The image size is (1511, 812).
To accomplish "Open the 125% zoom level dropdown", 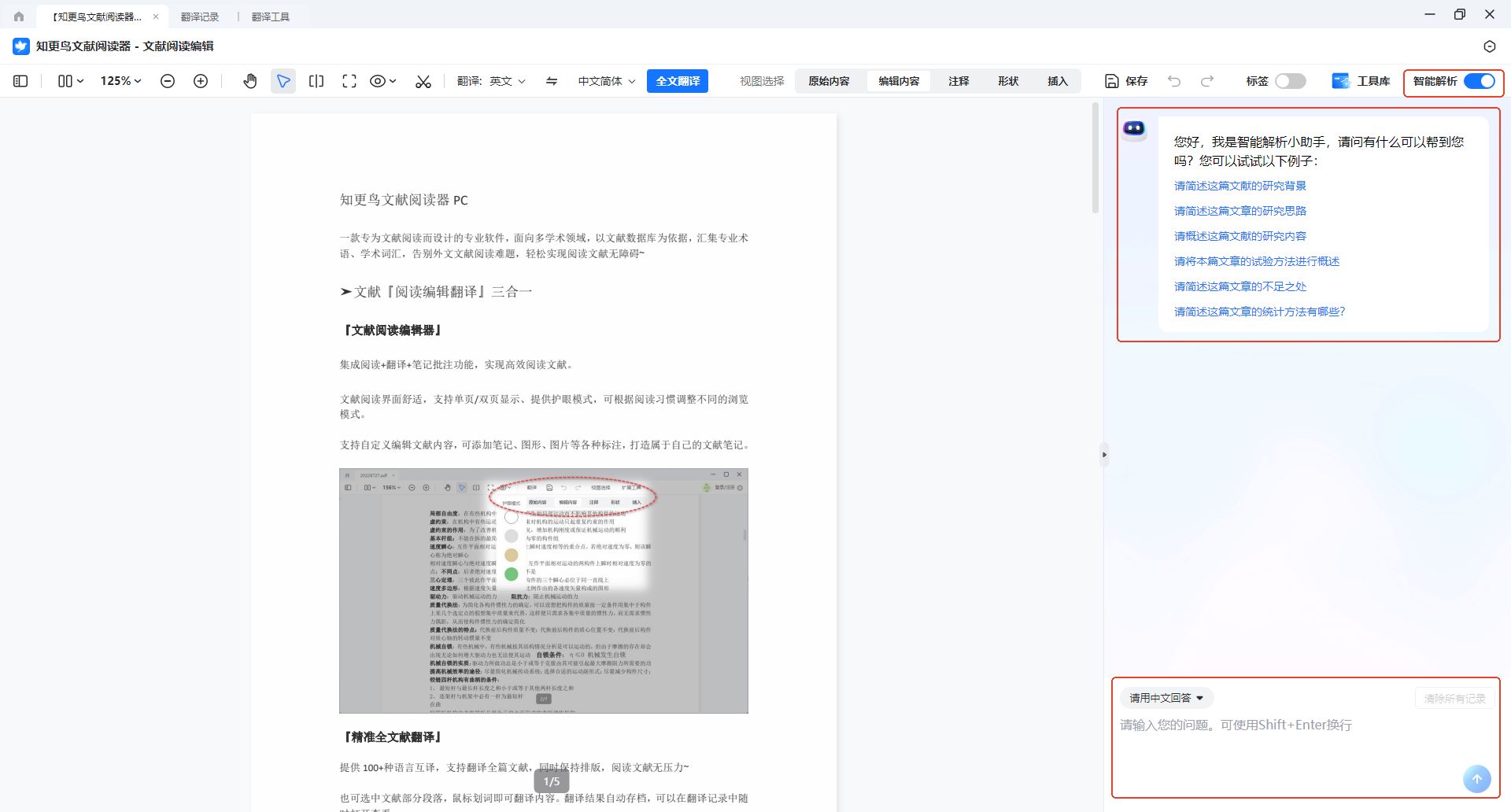I will pyautogui.click(x=120, y=81).
